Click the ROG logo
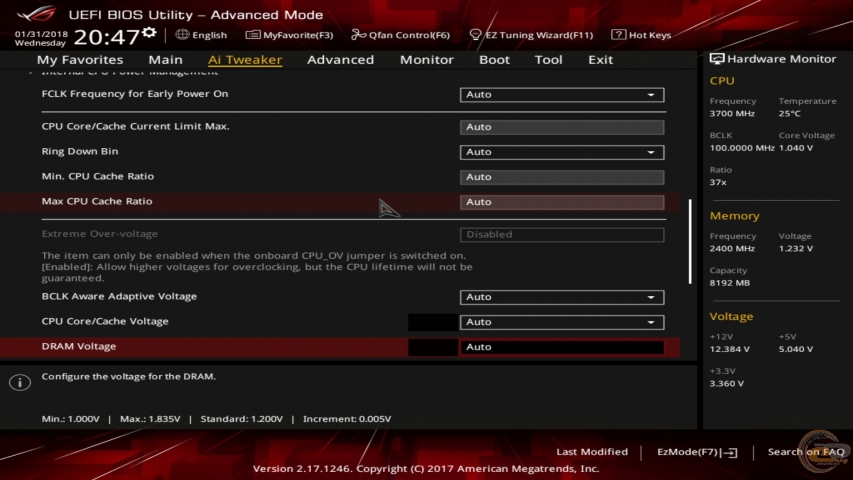Screen dimensions: 853x480 pyautogui.click(x=36, y=14)
